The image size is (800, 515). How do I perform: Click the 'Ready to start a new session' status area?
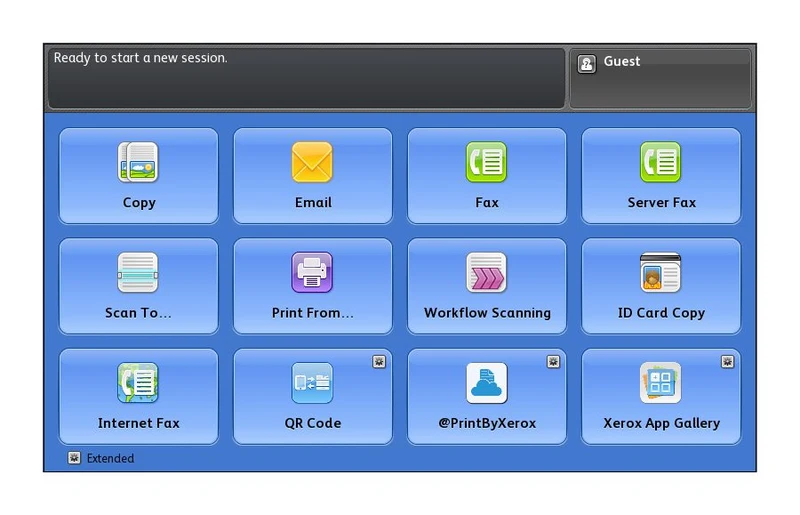(x=307, y=79)
